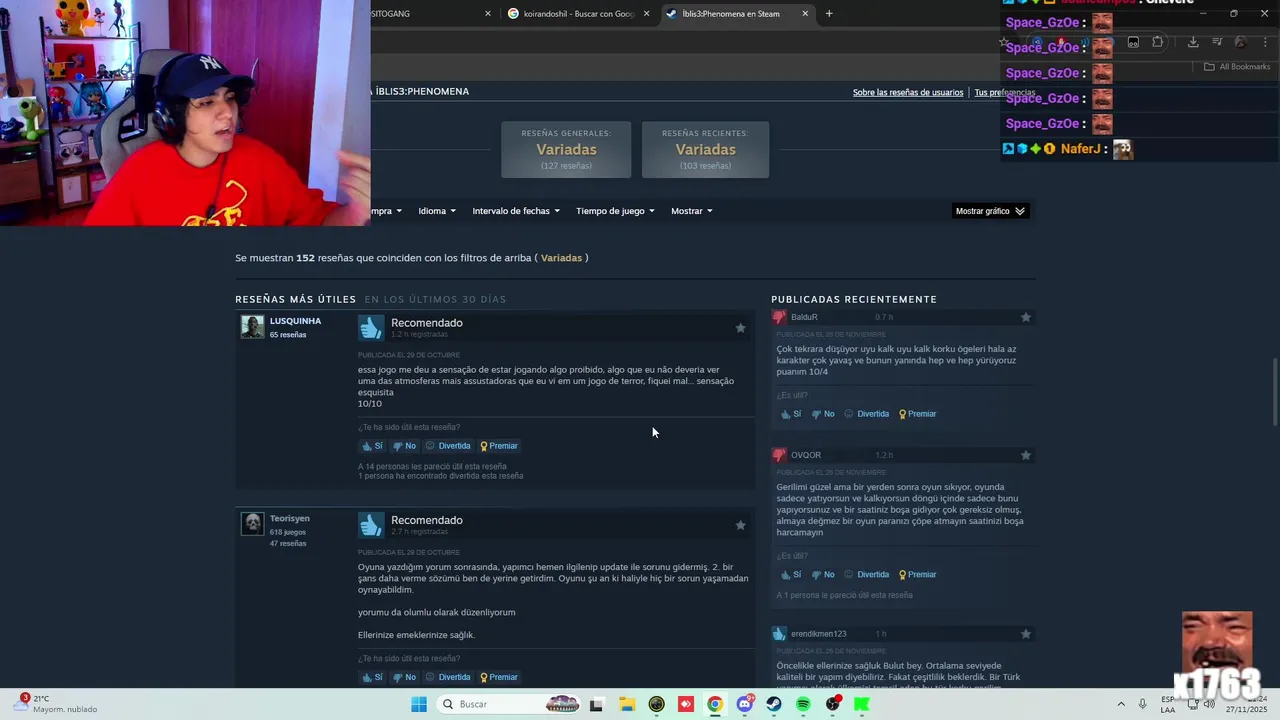Open LUSQUINHA's avatar profile picture
1280x720 pixels.
tap(252, 327)
